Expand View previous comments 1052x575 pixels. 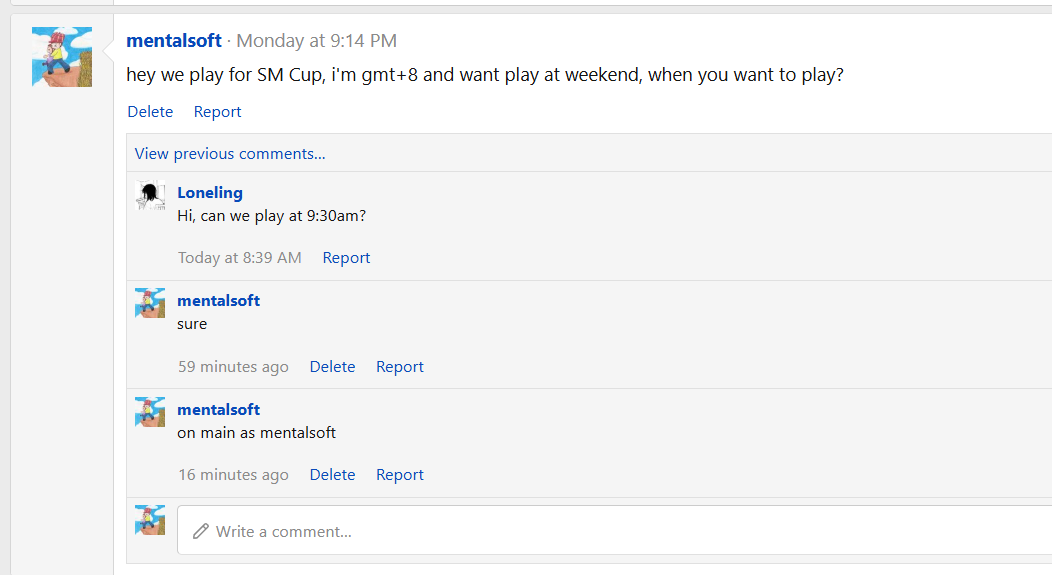229,154
